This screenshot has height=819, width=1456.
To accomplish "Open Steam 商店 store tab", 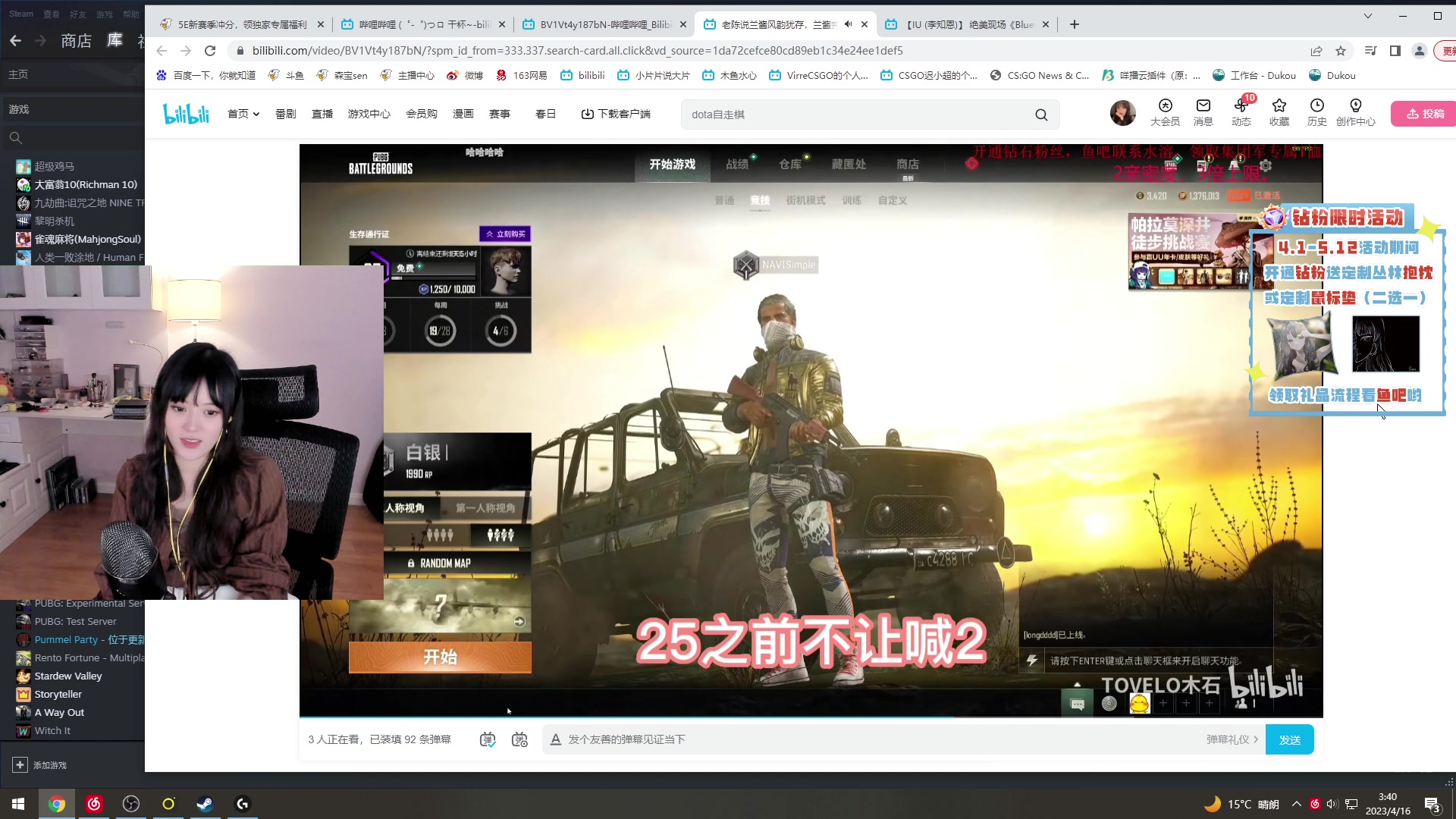I will pos(77,40).
